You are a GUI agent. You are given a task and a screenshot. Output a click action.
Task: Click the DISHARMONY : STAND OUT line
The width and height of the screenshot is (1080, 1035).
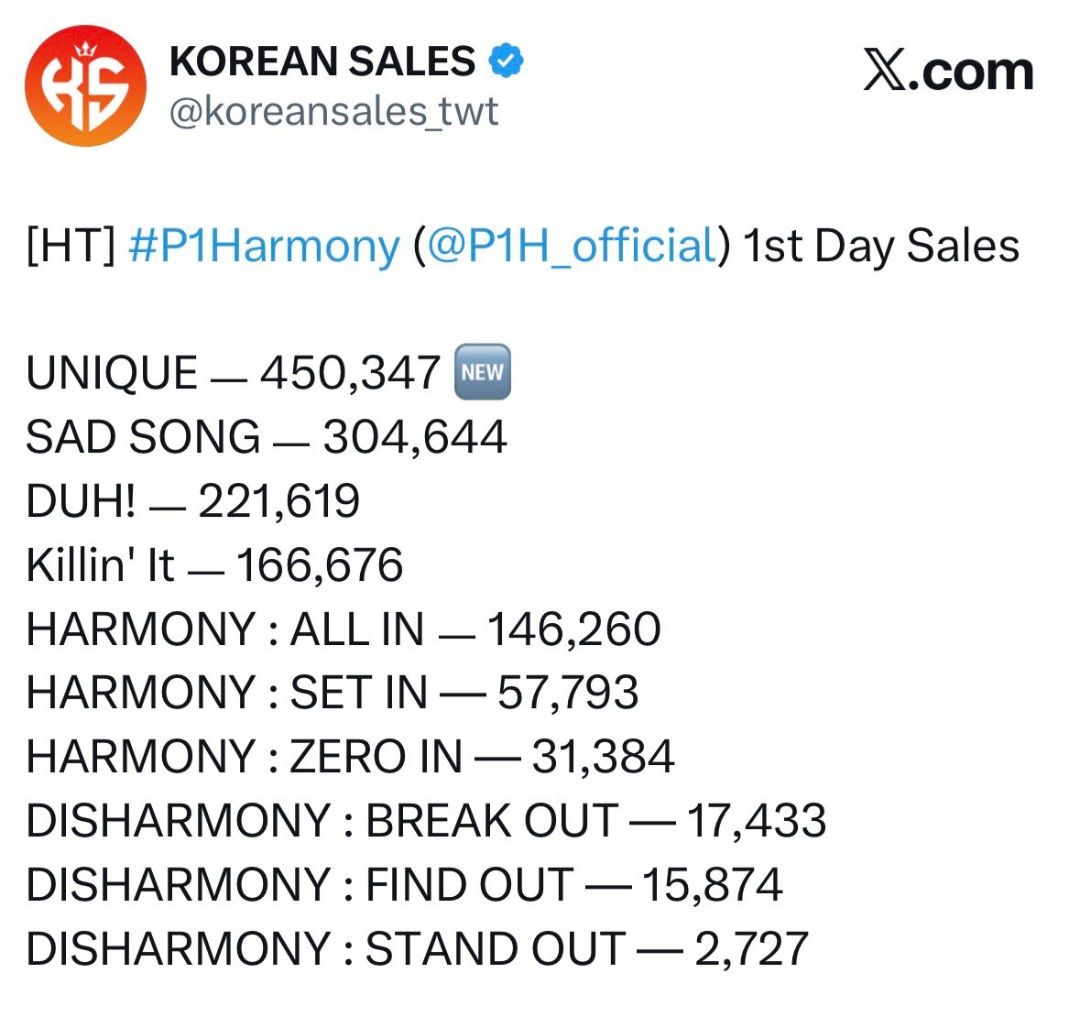(417, 949)
